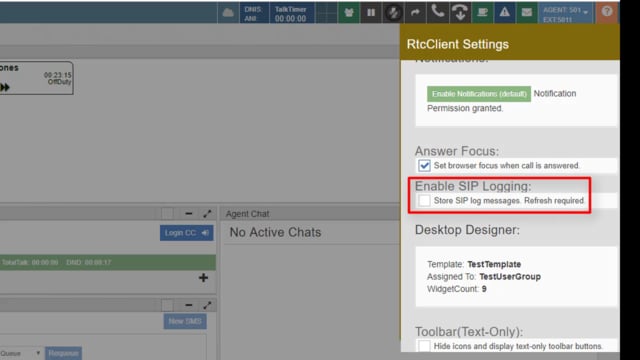Screen dimensions: 640x360
Task: Click the fast-forward arrows on agent card
Action: point(5,87)
